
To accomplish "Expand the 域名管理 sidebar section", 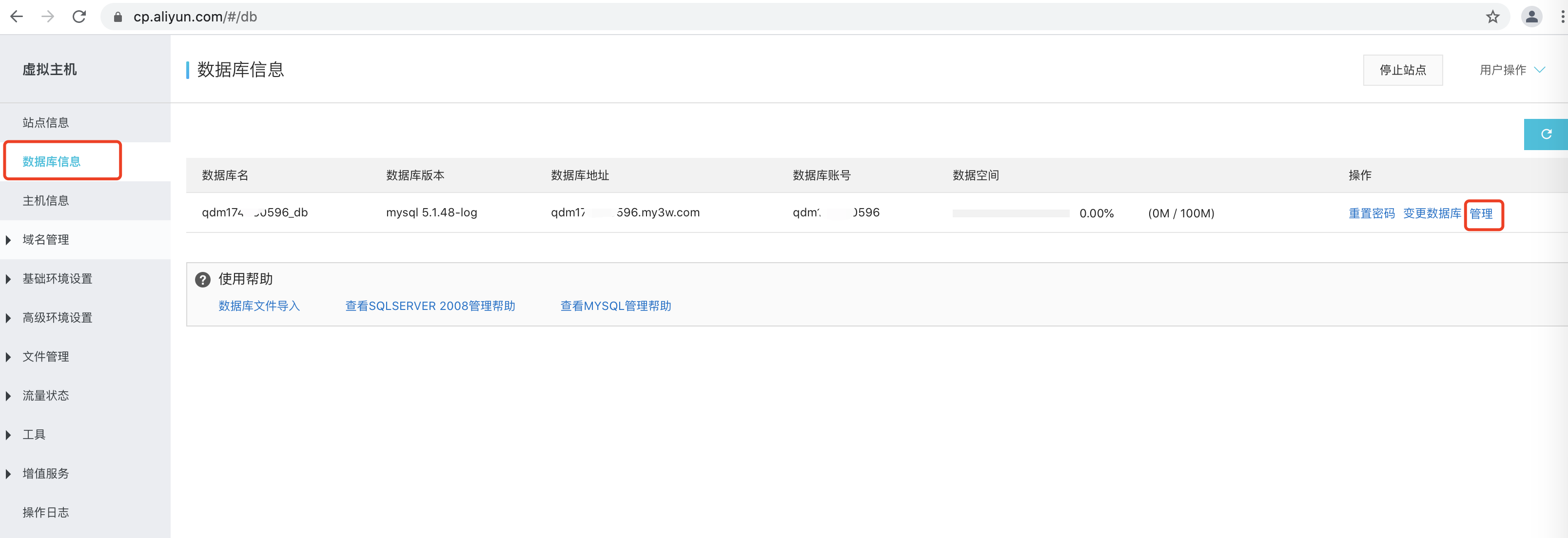I will coord(46,240).
